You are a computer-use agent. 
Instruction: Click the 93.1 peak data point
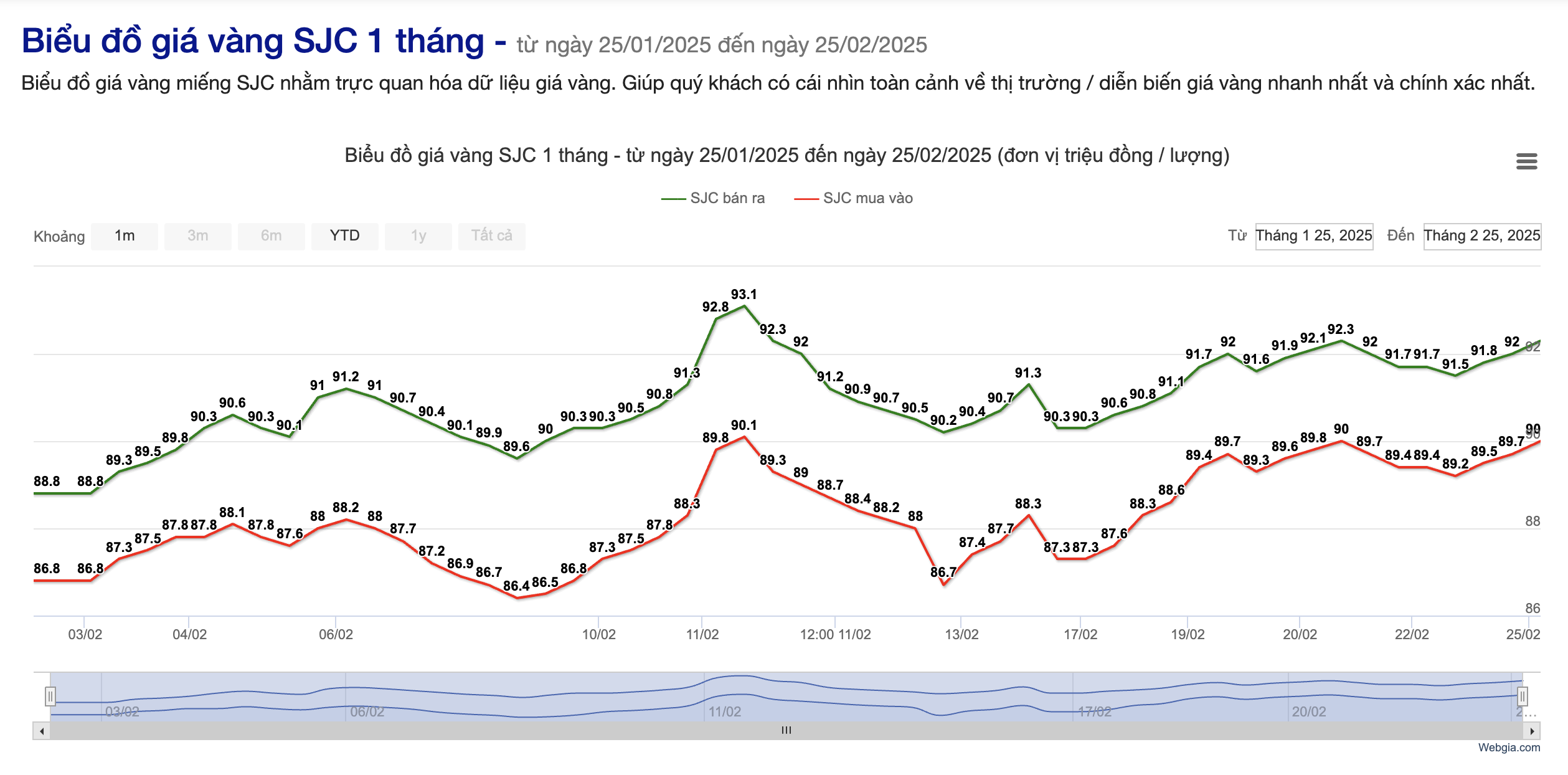coord(744,306)
